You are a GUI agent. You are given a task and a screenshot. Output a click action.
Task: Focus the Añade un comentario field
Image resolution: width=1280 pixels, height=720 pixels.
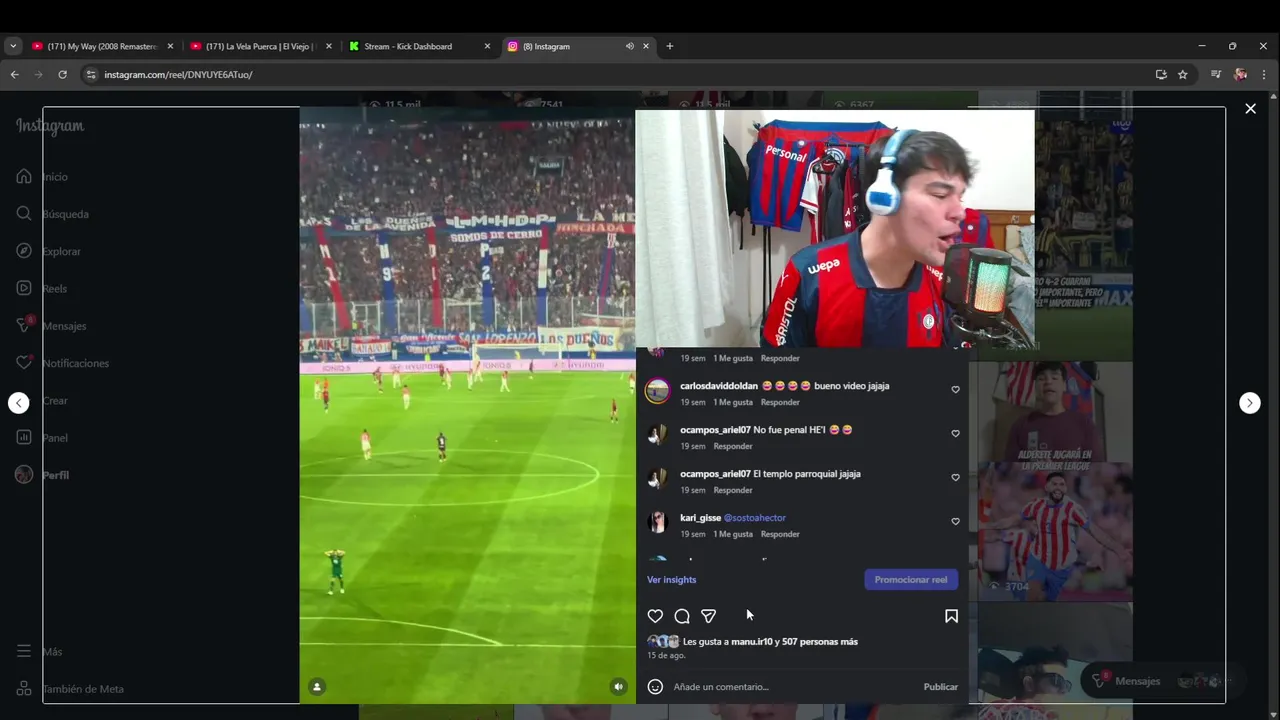790,687
